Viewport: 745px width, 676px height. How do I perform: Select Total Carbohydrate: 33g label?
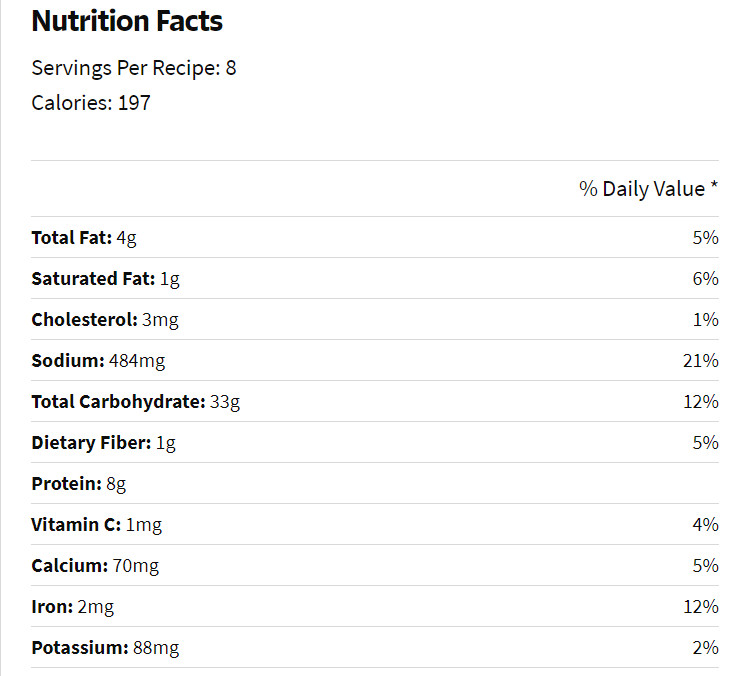(x=135, y=402)
